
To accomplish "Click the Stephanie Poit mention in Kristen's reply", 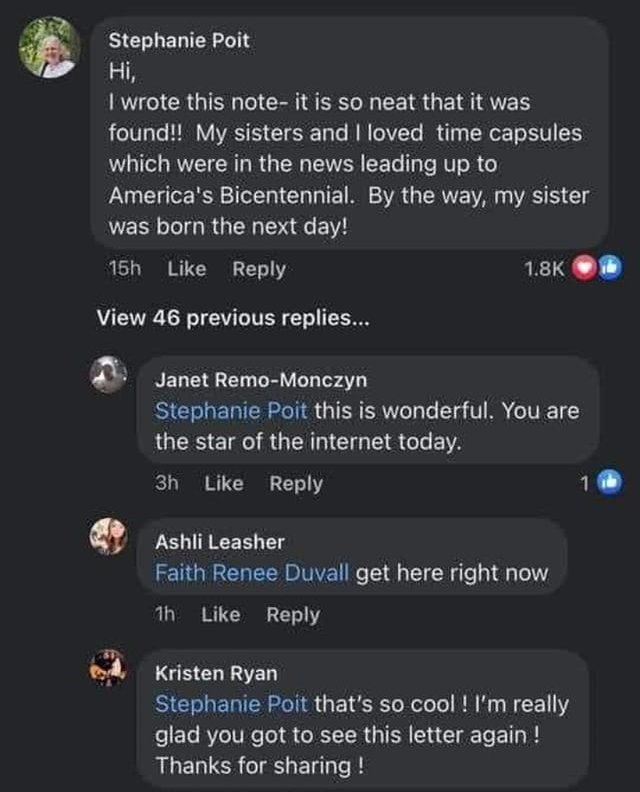I will point(231,704).
